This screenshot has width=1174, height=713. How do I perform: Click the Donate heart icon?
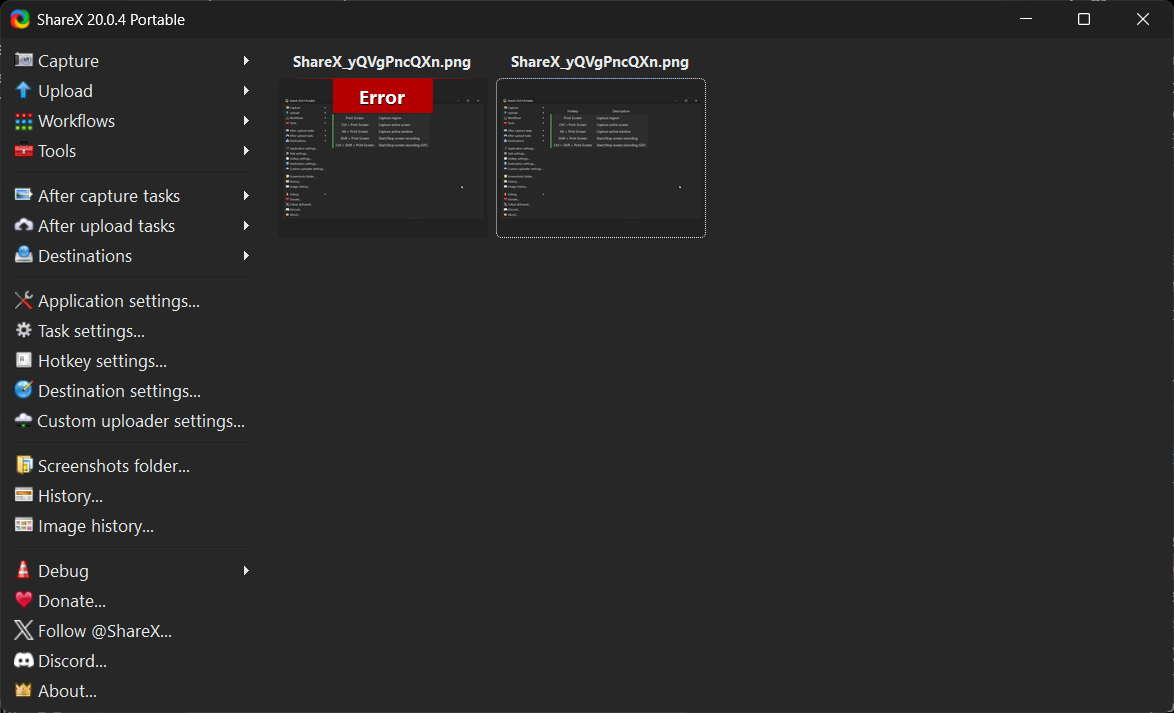(24, 600)
